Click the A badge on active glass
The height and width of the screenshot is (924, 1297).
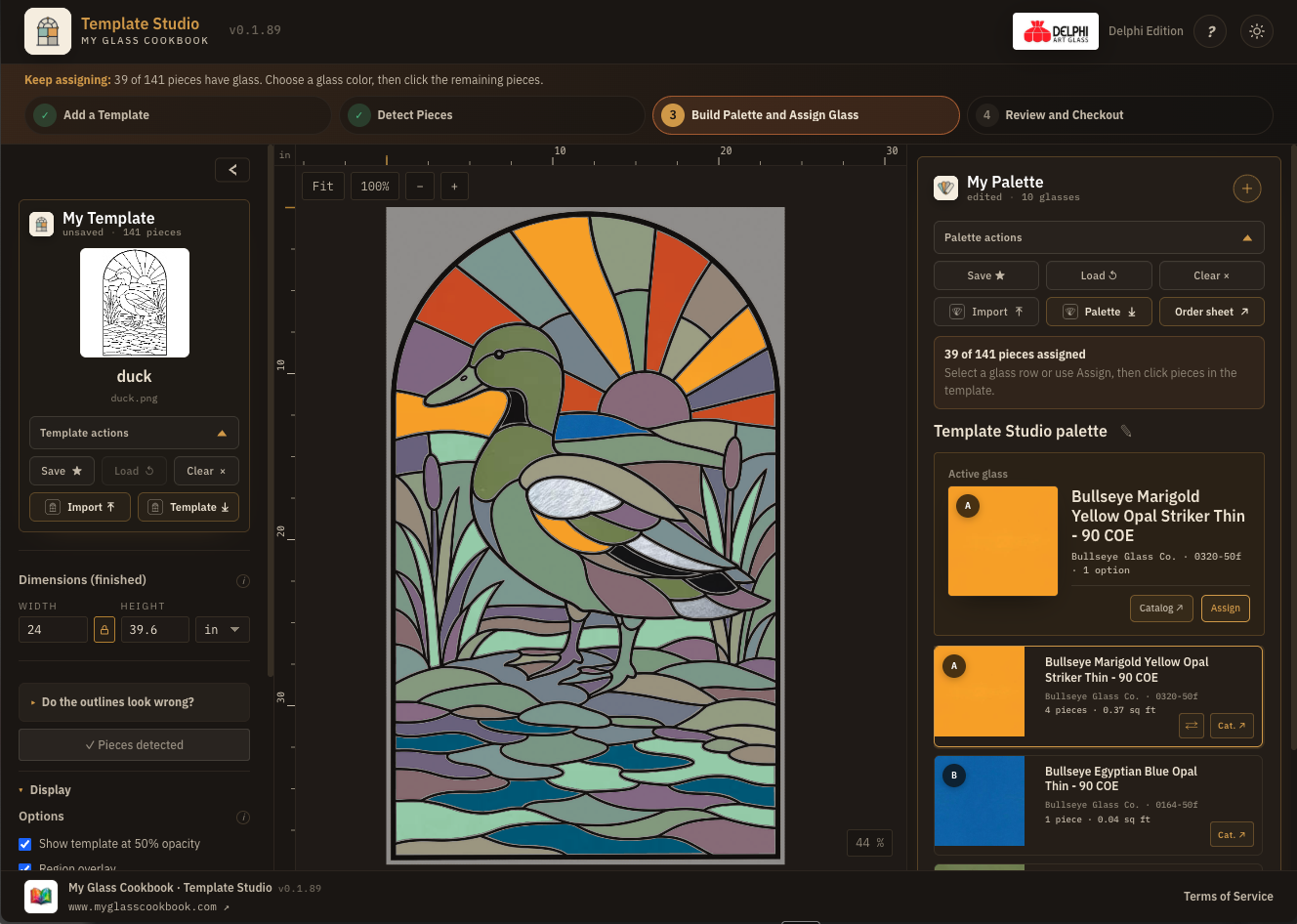tap(968, 506)
